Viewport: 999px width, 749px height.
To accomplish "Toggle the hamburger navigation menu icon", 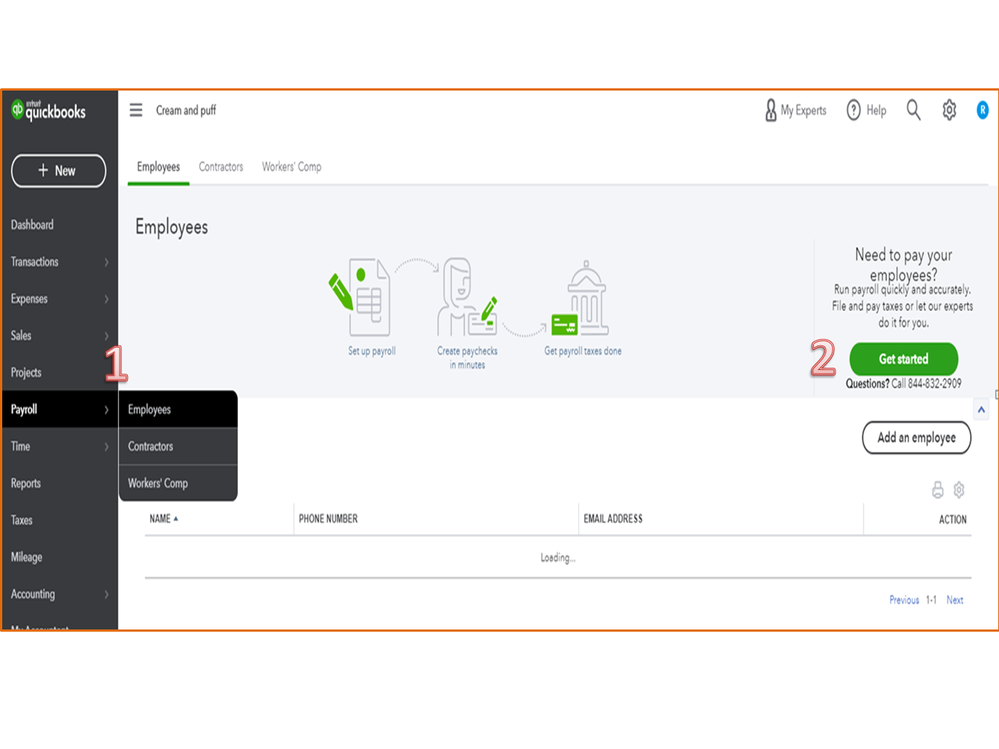I will [x=136, y=110].
